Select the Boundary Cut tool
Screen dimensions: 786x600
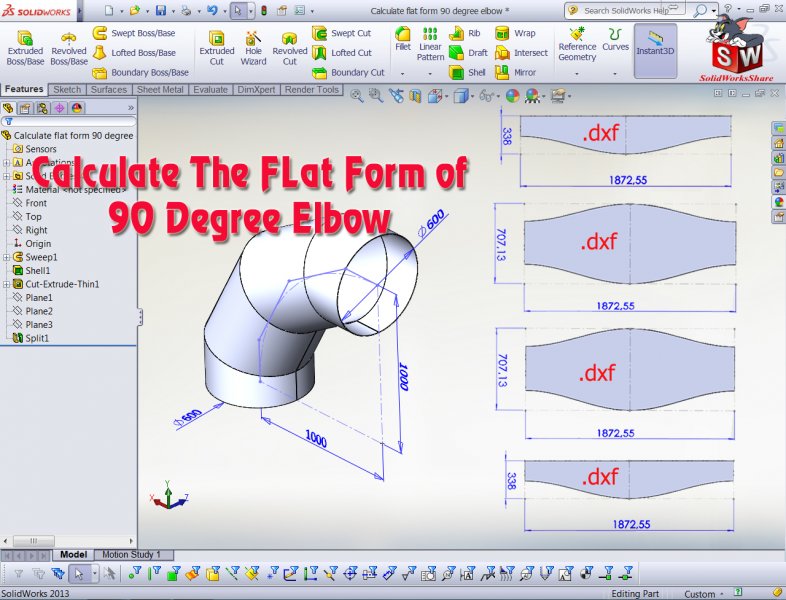pyautogui.click(x=348, y=72)
